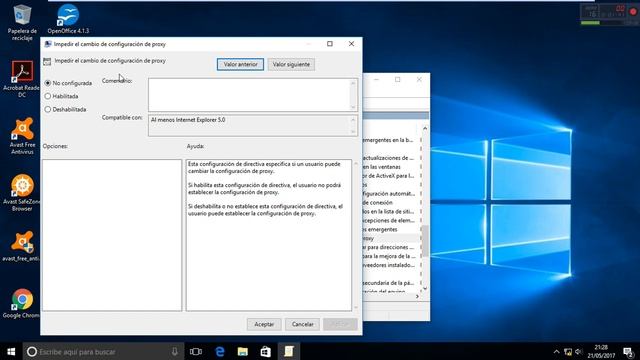
Task: Select 'secundaria de la pá...' row in background list
Action: tap(388, 282)
